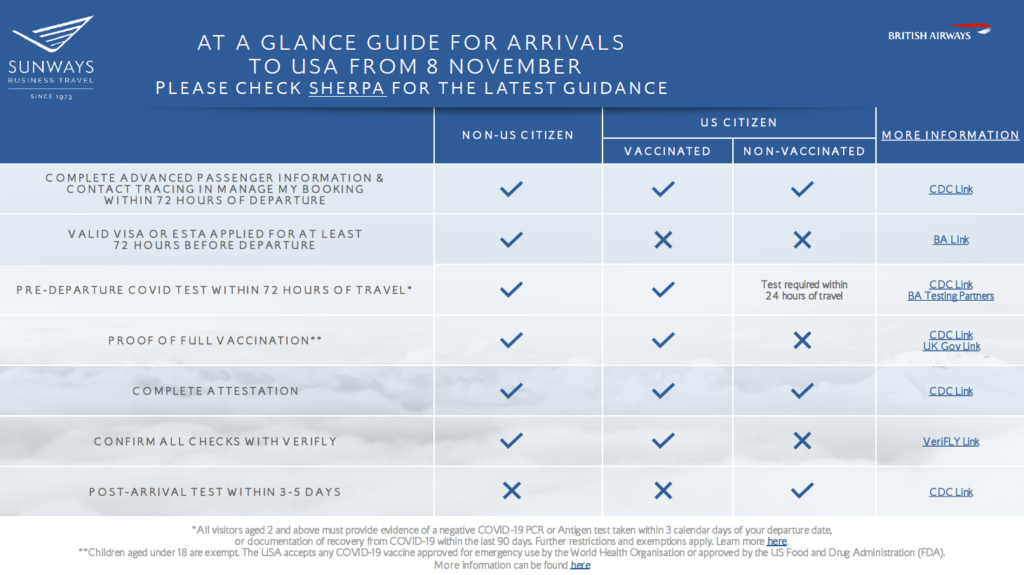Click the Non-US Citizen checkmark for valid visa
The width and height of the screenshot is (1024, 575).
click(x=511, y=240)
